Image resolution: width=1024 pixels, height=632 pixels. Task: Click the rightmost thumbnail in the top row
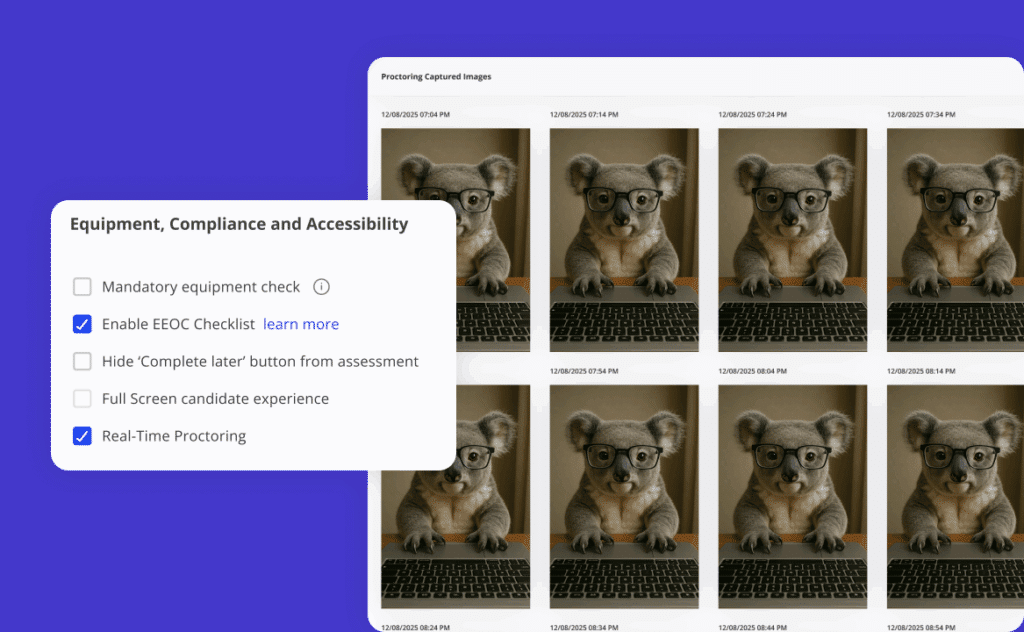tap(955, 240)
